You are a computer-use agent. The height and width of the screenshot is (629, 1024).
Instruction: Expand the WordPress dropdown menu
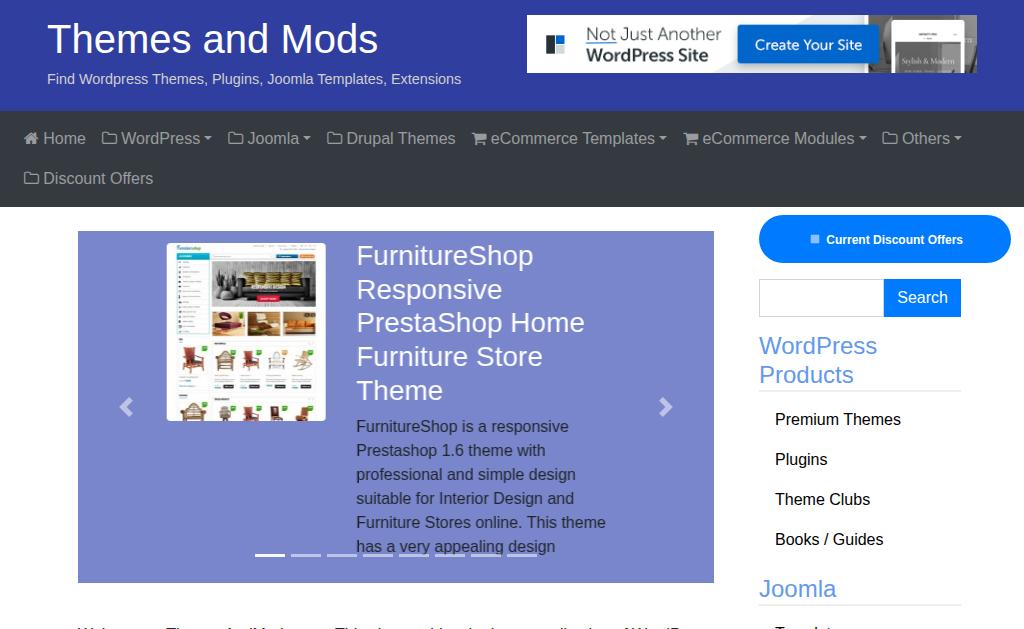pyautogui.click(x=157, y=138)
